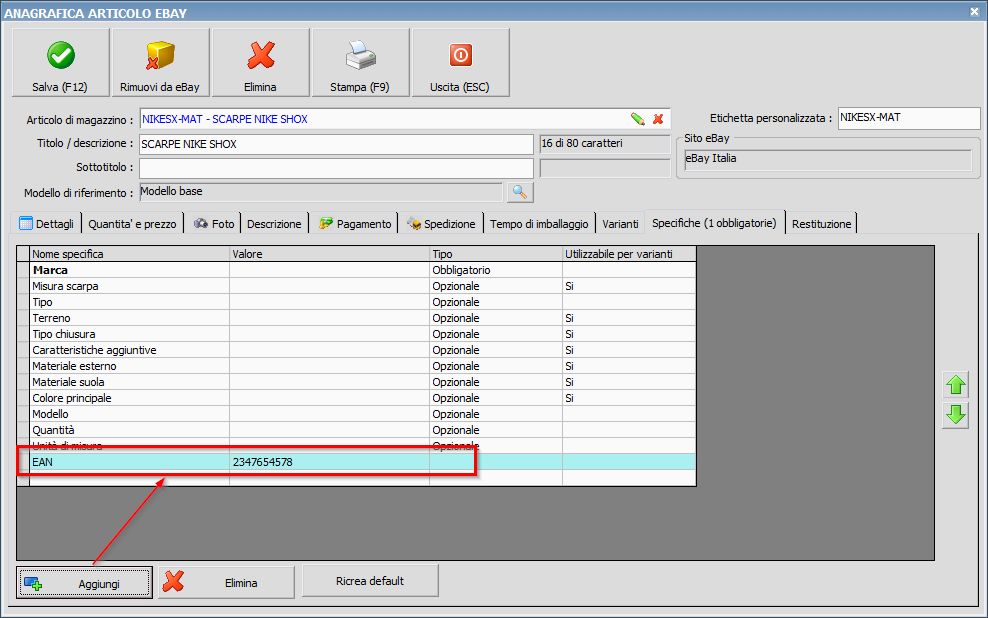Move specification down with green arrow

coord(955,415)
